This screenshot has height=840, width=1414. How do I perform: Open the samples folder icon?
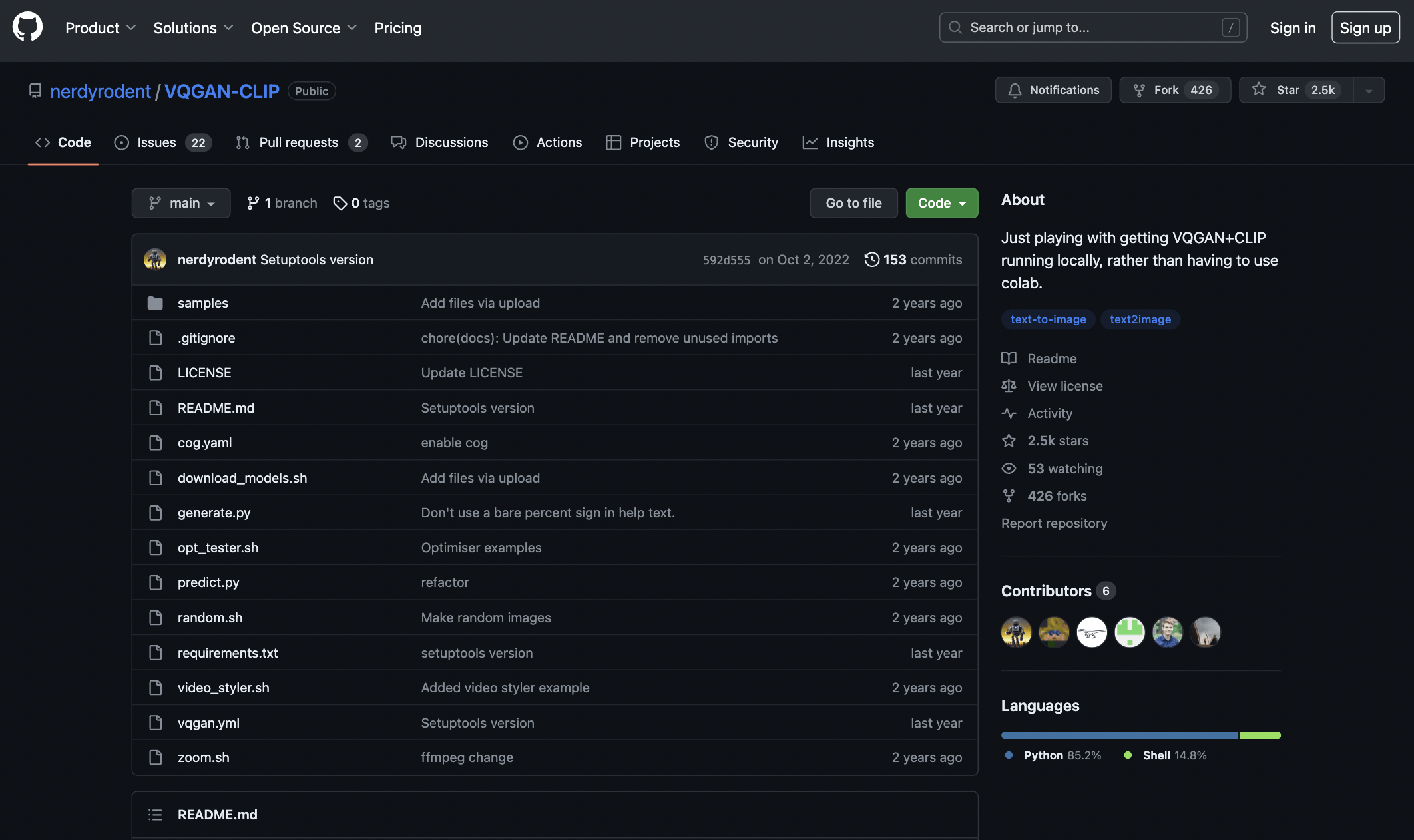click(x=155, y=303)
